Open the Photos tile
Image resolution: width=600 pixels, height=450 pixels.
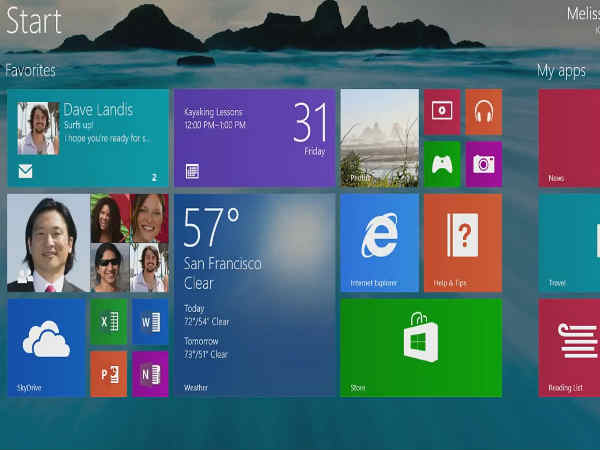[x=379, y=138]
